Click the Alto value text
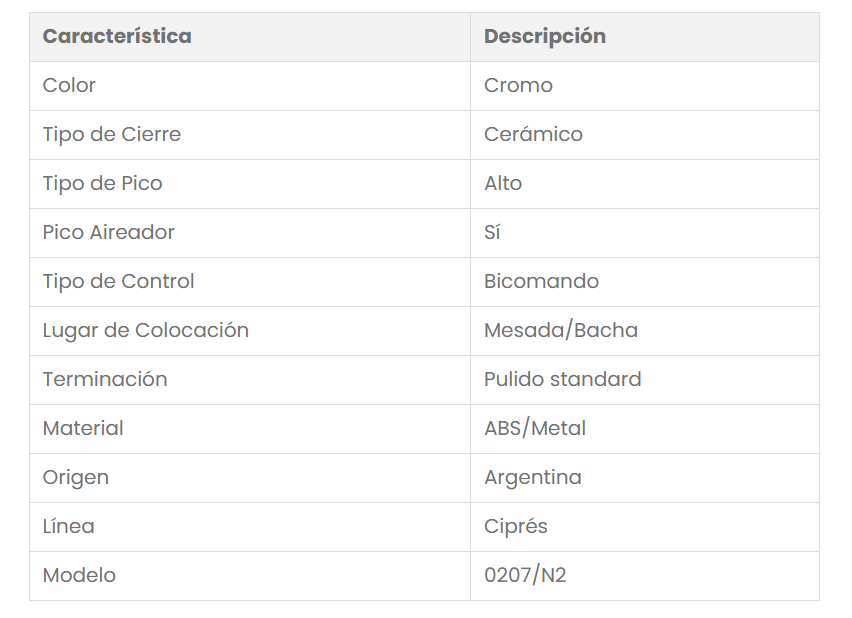Viewport: 852px width, 618px height. [x=503, y=183]
